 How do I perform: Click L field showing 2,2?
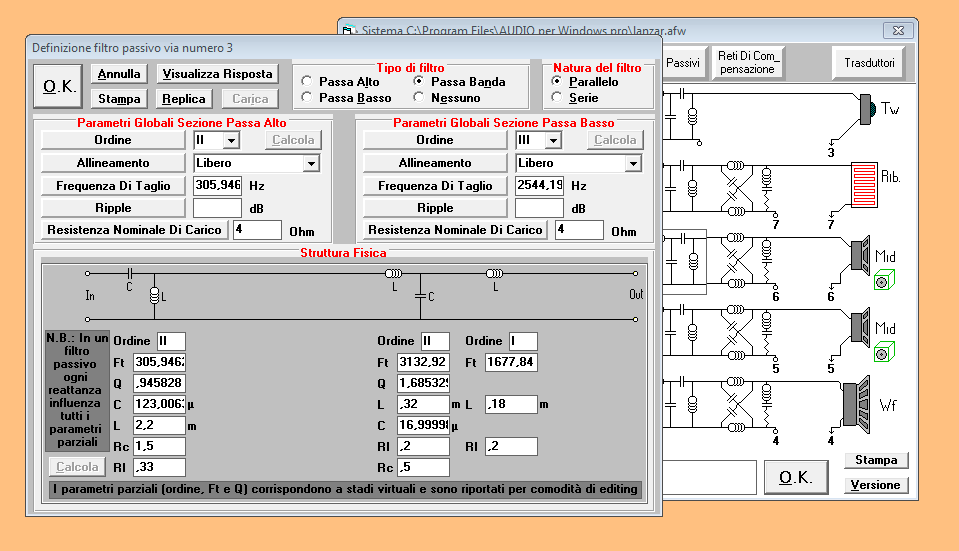click(x=159, y=425)
